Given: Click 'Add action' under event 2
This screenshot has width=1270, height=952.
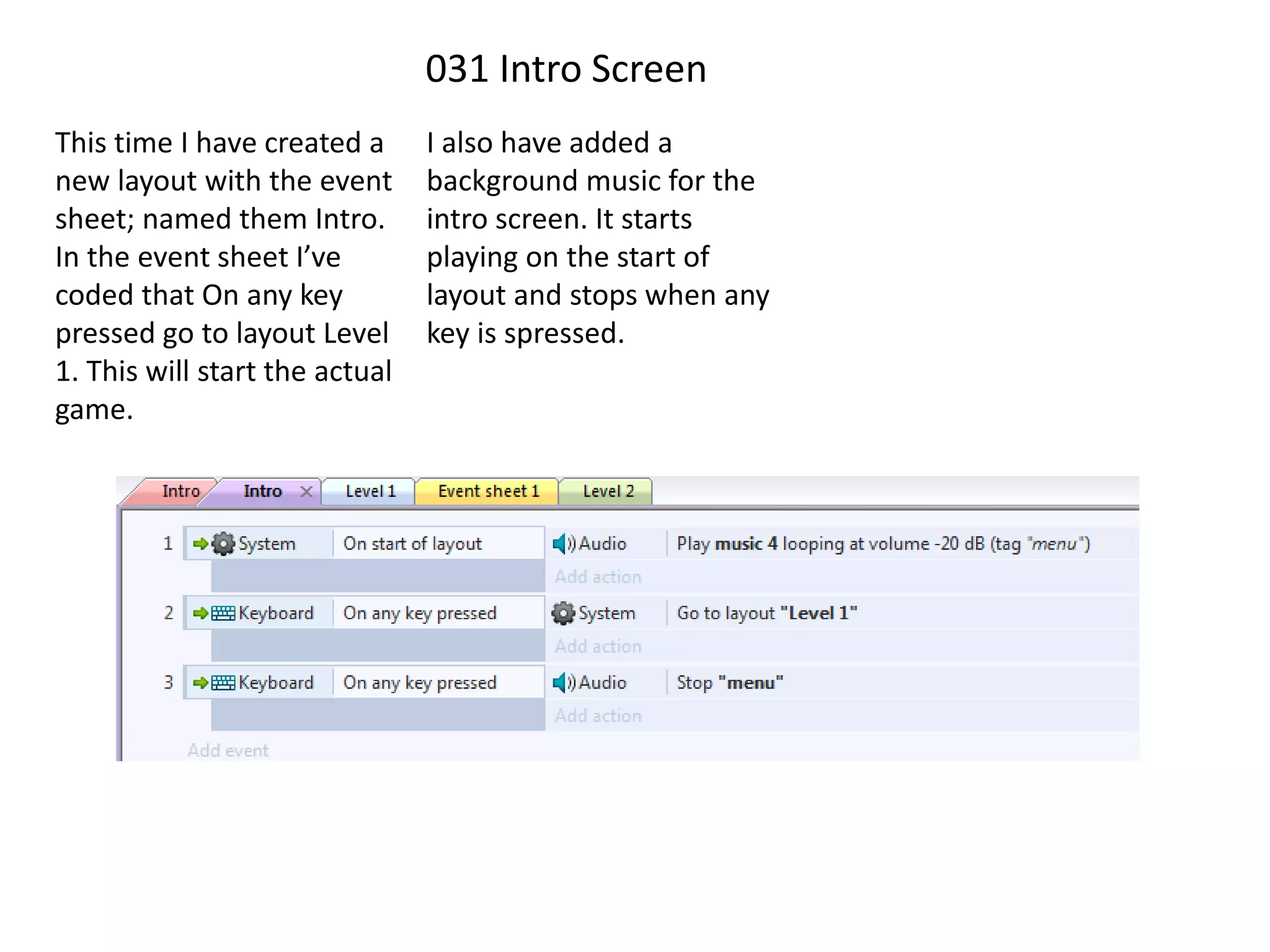Looking at the screenshot, I should [x=598, y=646].
